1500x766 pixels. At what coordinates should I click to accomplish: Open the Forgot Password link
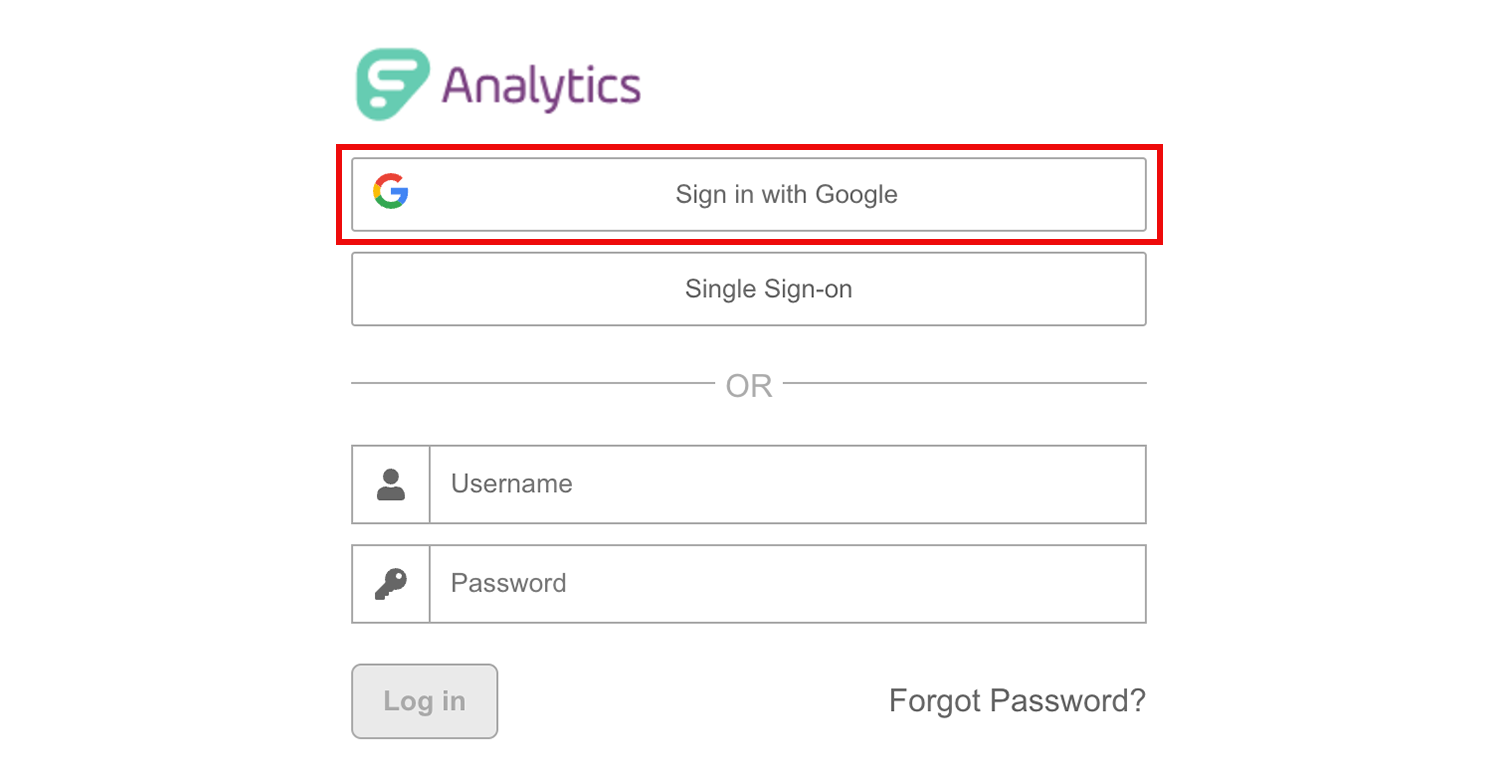point(1017,701)
